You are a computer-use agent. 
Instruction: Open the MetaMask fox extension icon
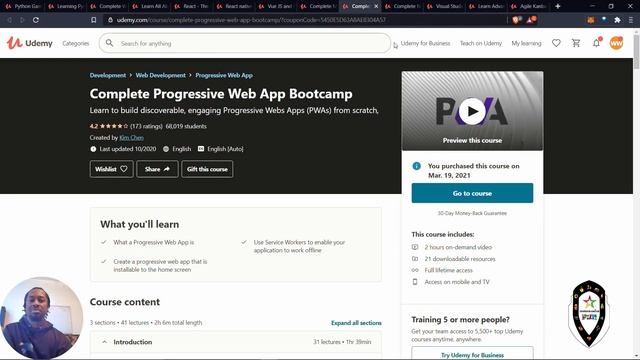click(591, 20)
